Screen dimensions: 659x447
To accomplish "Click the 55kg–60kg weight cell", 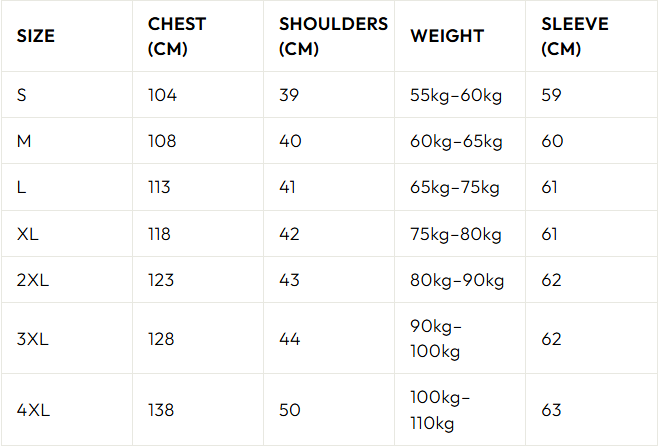I will (x=456, y=95).
